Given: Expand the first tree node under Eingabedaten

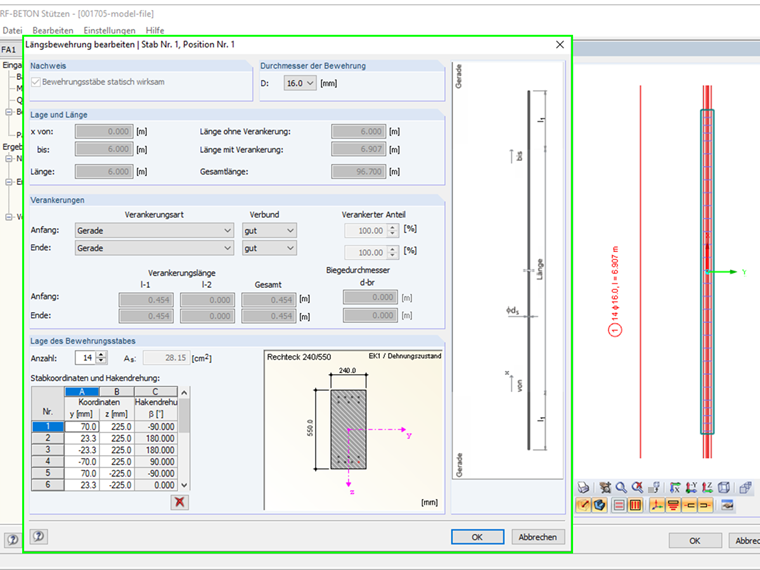Looking at the screenshot, I should pos(9,112).
